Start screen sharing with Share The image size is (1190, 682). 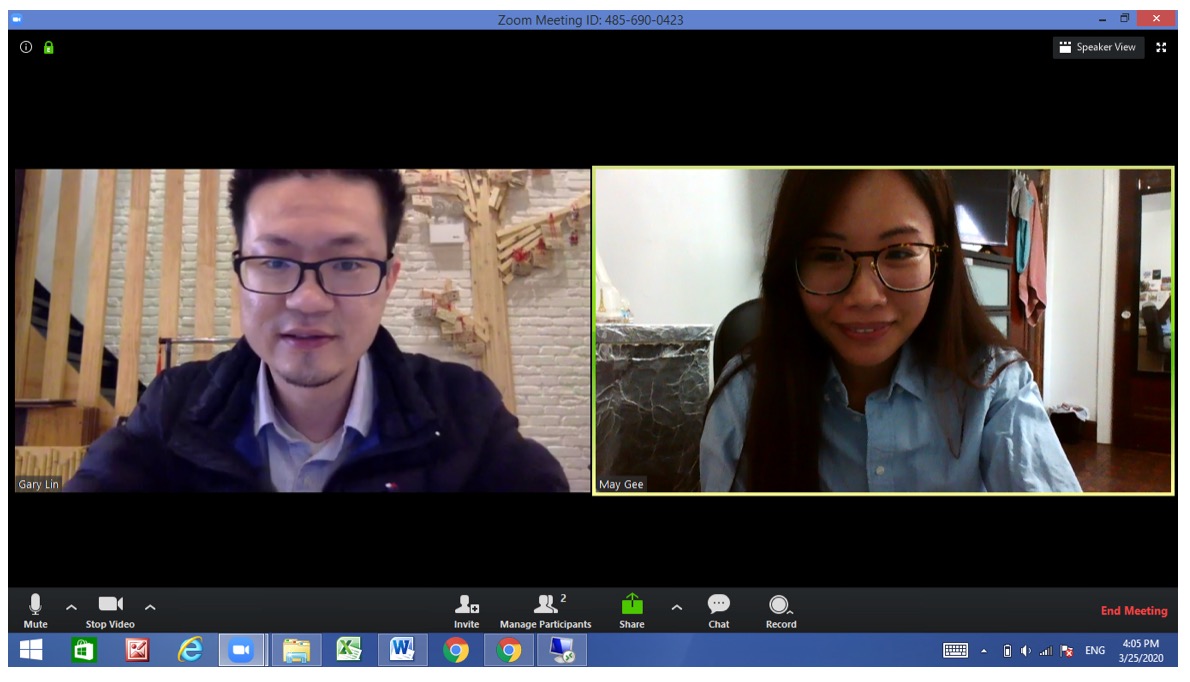coord(631,611)
